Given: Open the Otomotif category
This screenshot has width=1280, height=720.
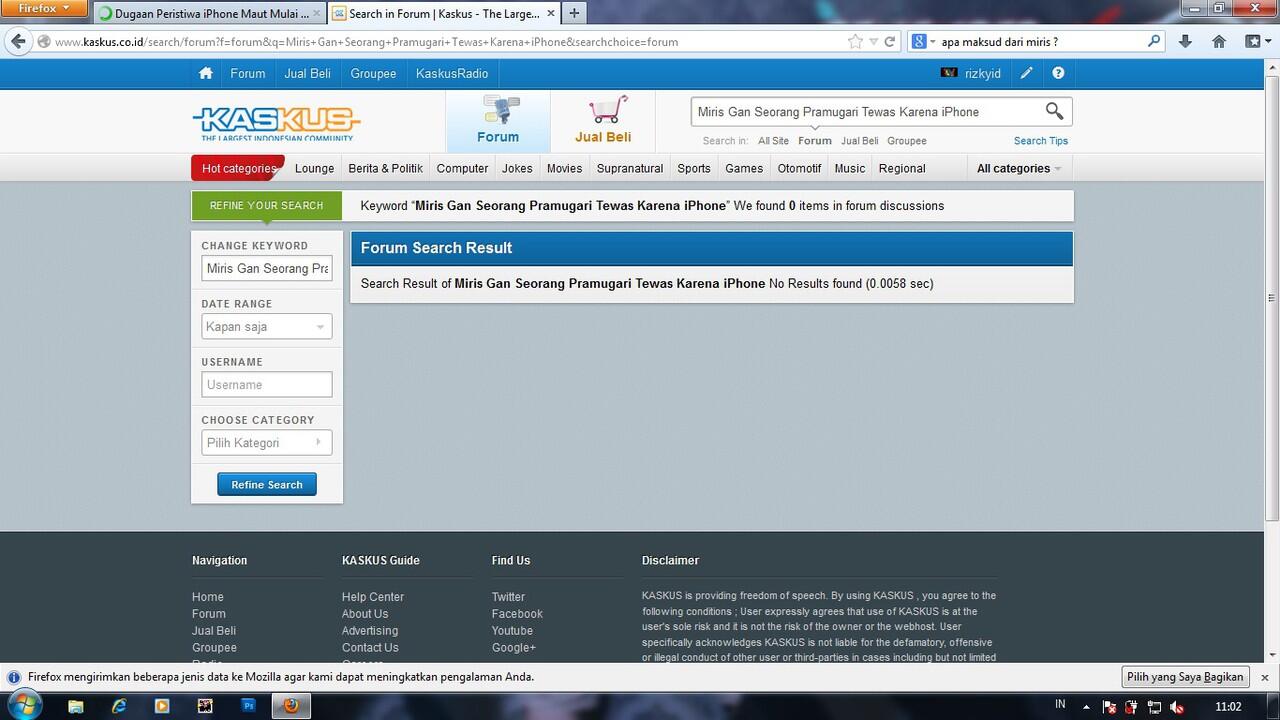Looking at the screenshot, I should tap(799, 168).
